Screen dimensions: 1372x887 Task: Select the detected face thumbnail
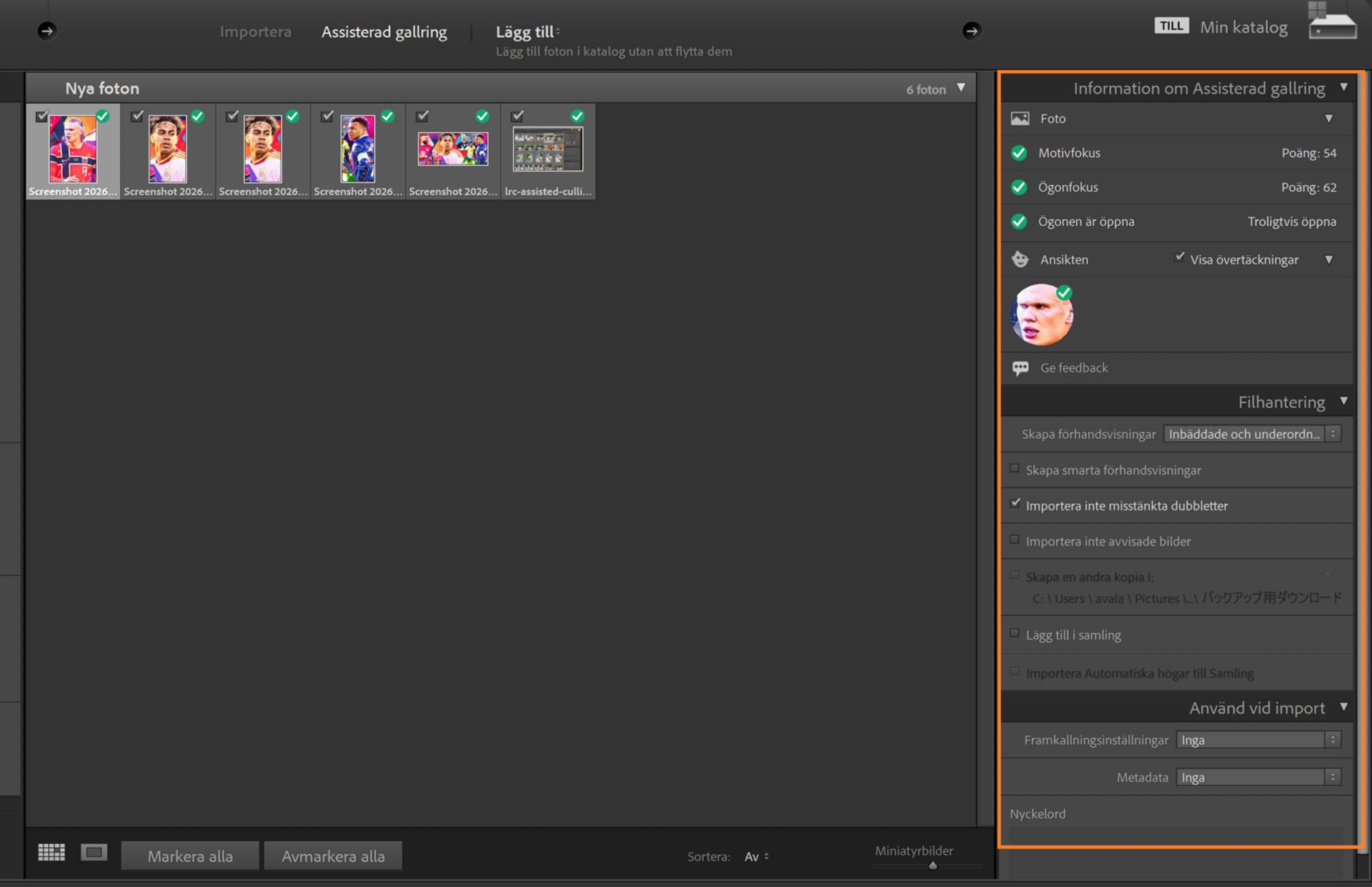click(x=1042, y=315)
